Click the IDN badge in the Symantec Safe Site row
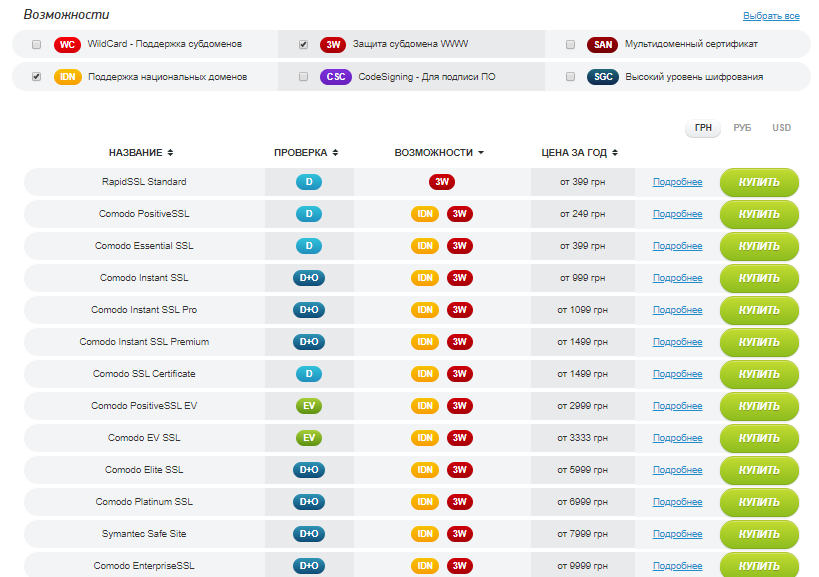This screenshot has height=577, width=819. (425, 534)
